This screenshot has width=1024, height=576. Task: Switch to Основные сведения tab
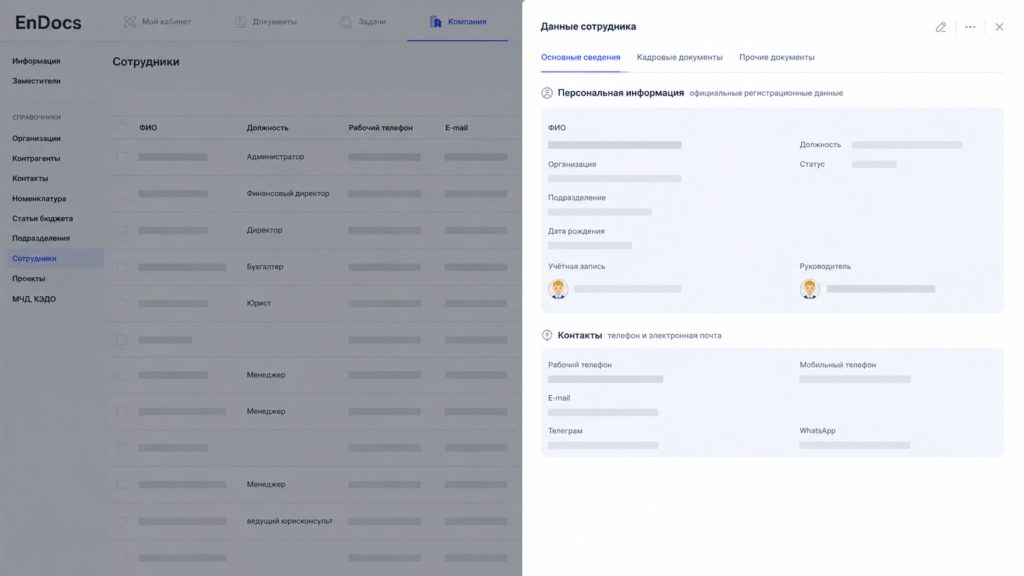click(x=581, y=57)
